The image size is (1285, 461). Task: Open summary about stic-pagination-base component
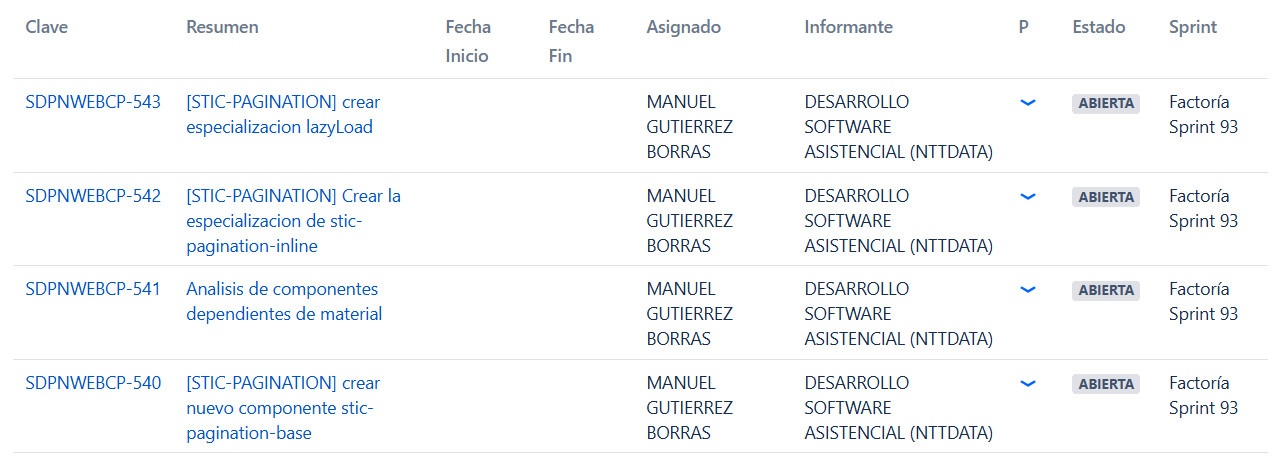[x=283, y=408]
